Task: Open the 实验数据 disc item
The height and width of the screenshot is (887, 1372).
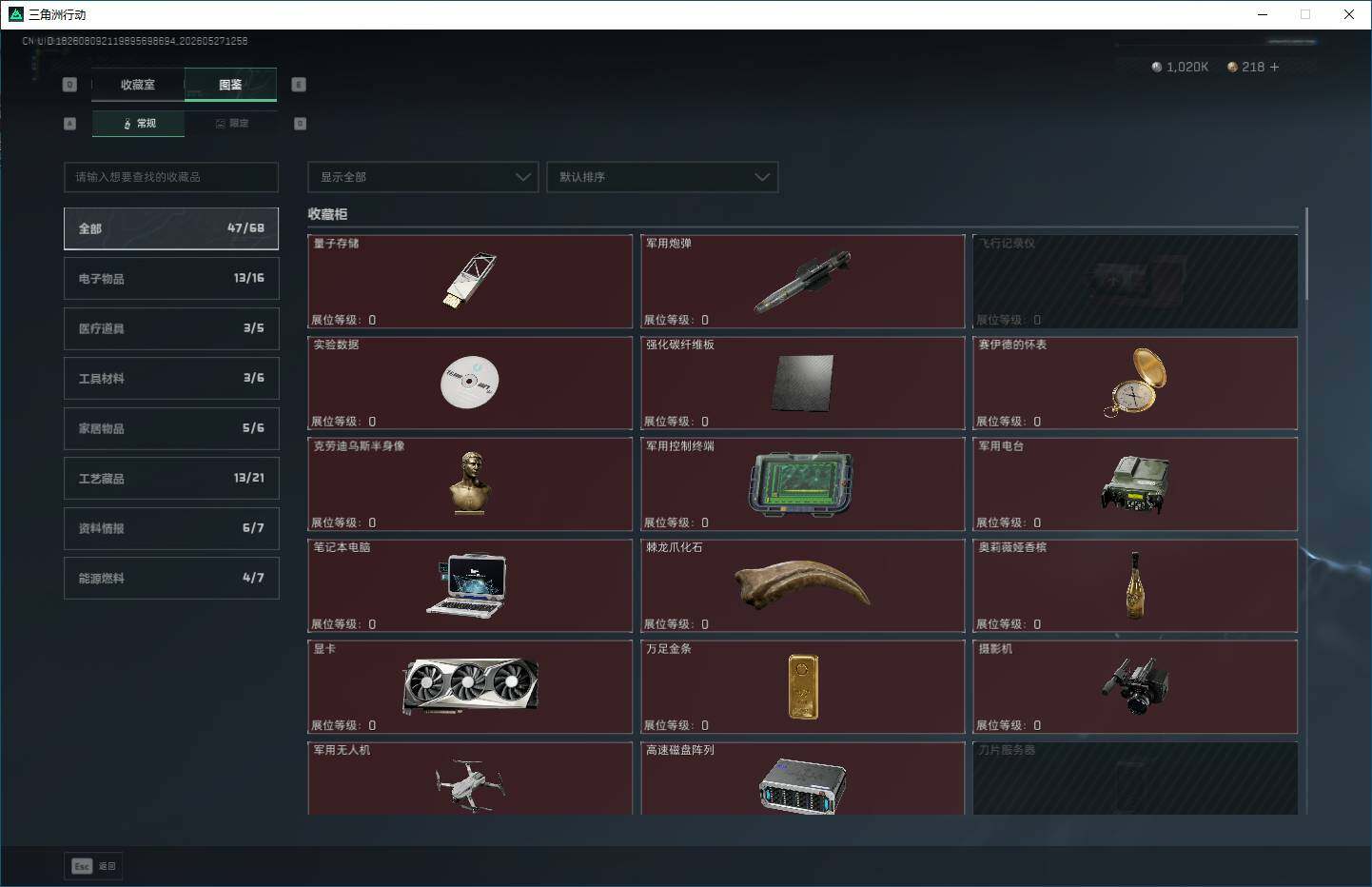Action: pos(470,382)
